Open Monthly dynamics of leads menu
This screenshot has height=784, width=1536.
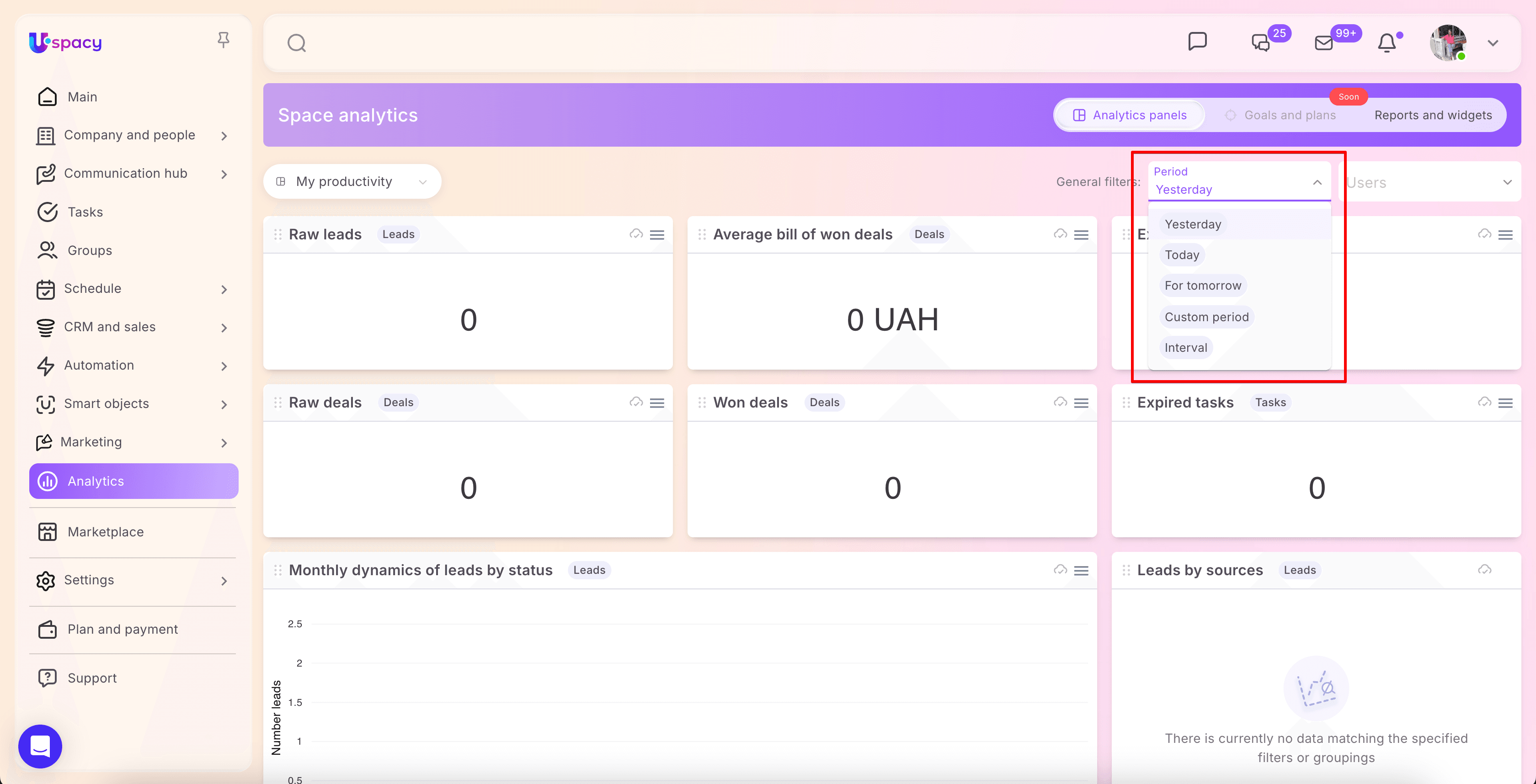point(1081,571)
